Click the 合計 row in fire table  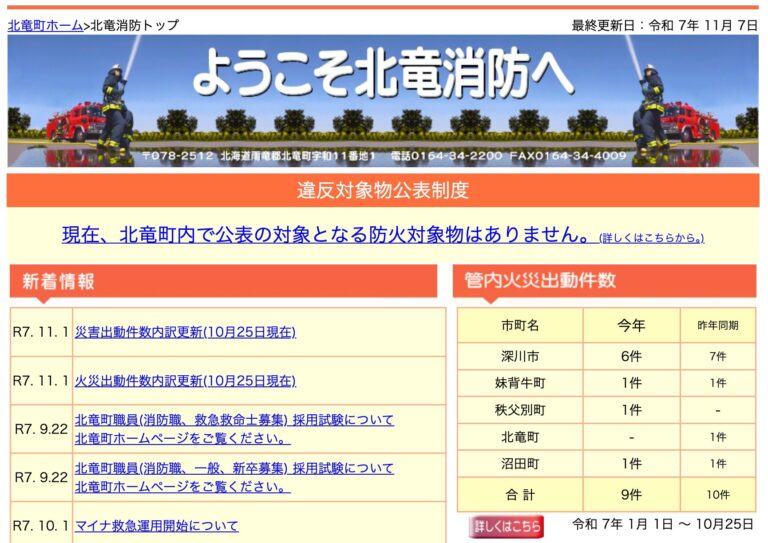coord(520,494)
